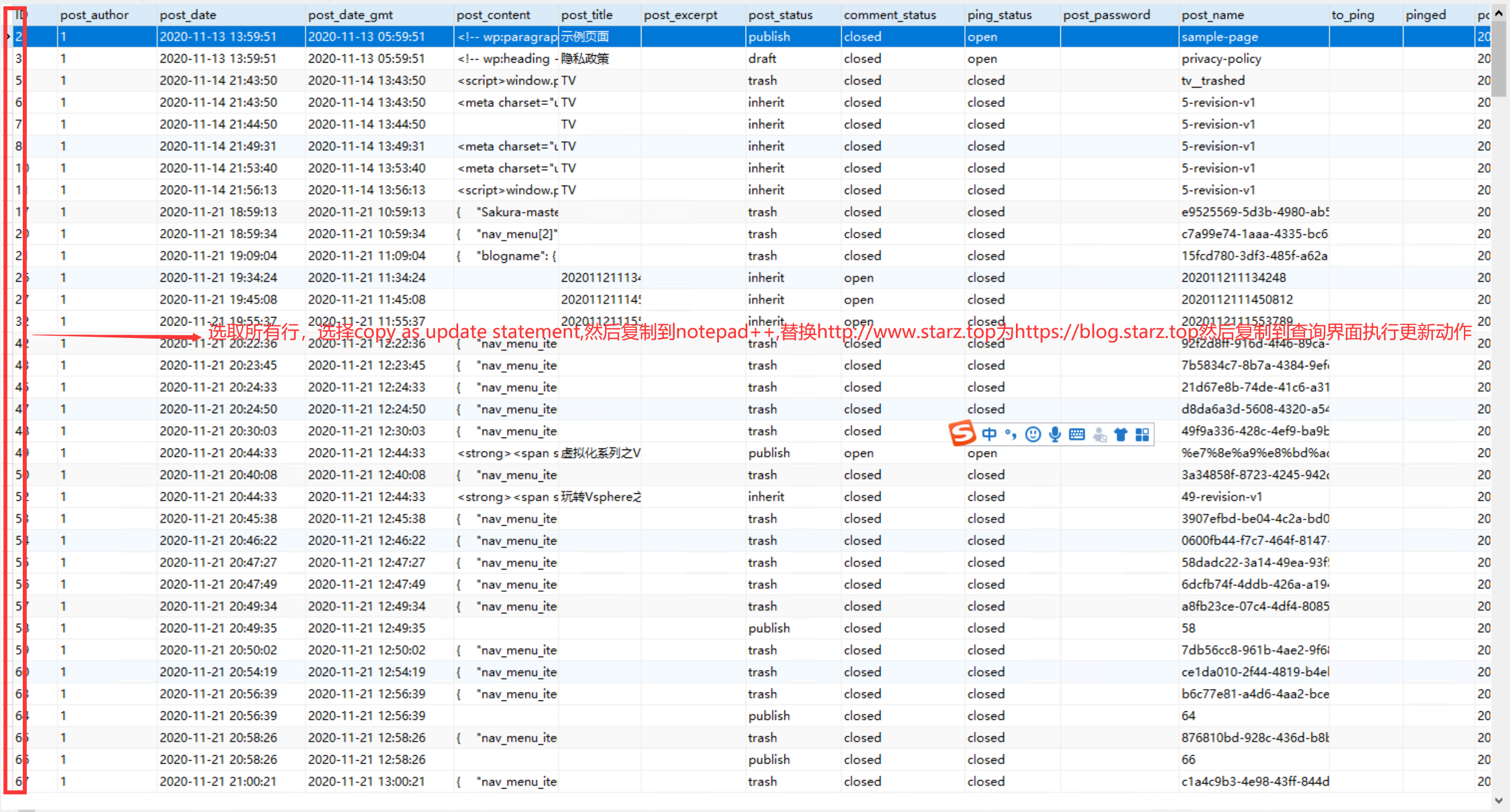Click post_name 'c1a4c9b3-4e98-43ff-844d' cell
The height and width of the screenshot is (812, 1510).
(1254, 781)
